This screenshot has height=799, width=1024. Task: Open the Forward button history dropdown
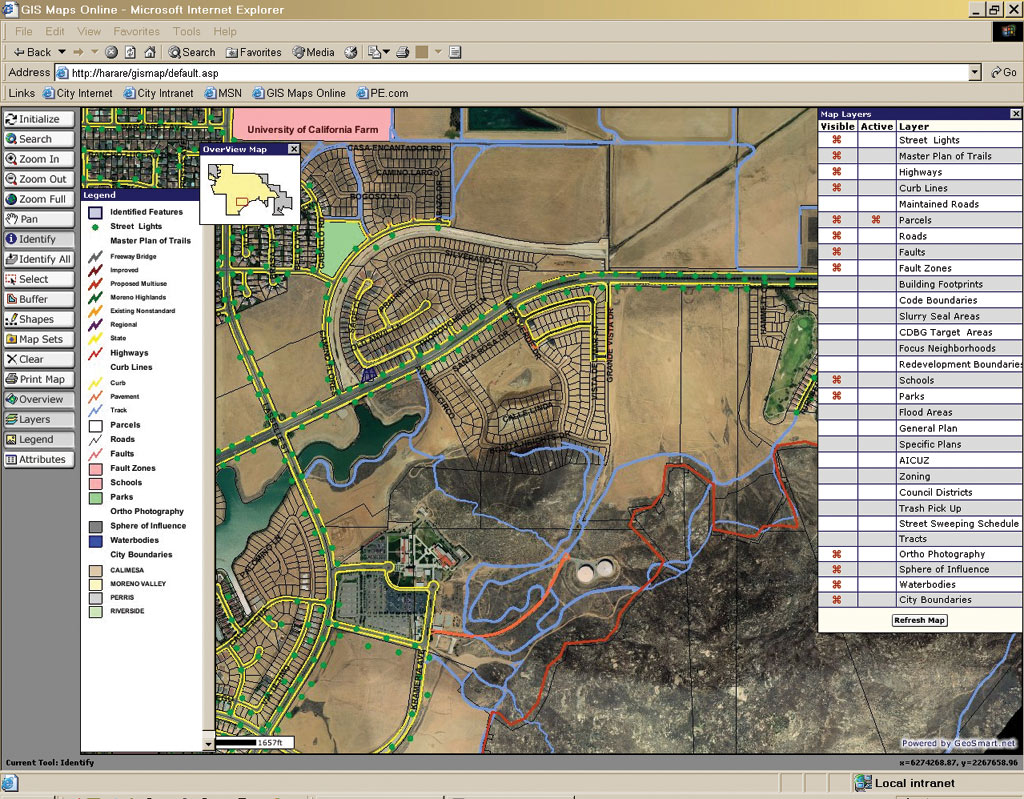tap(95, 52)
